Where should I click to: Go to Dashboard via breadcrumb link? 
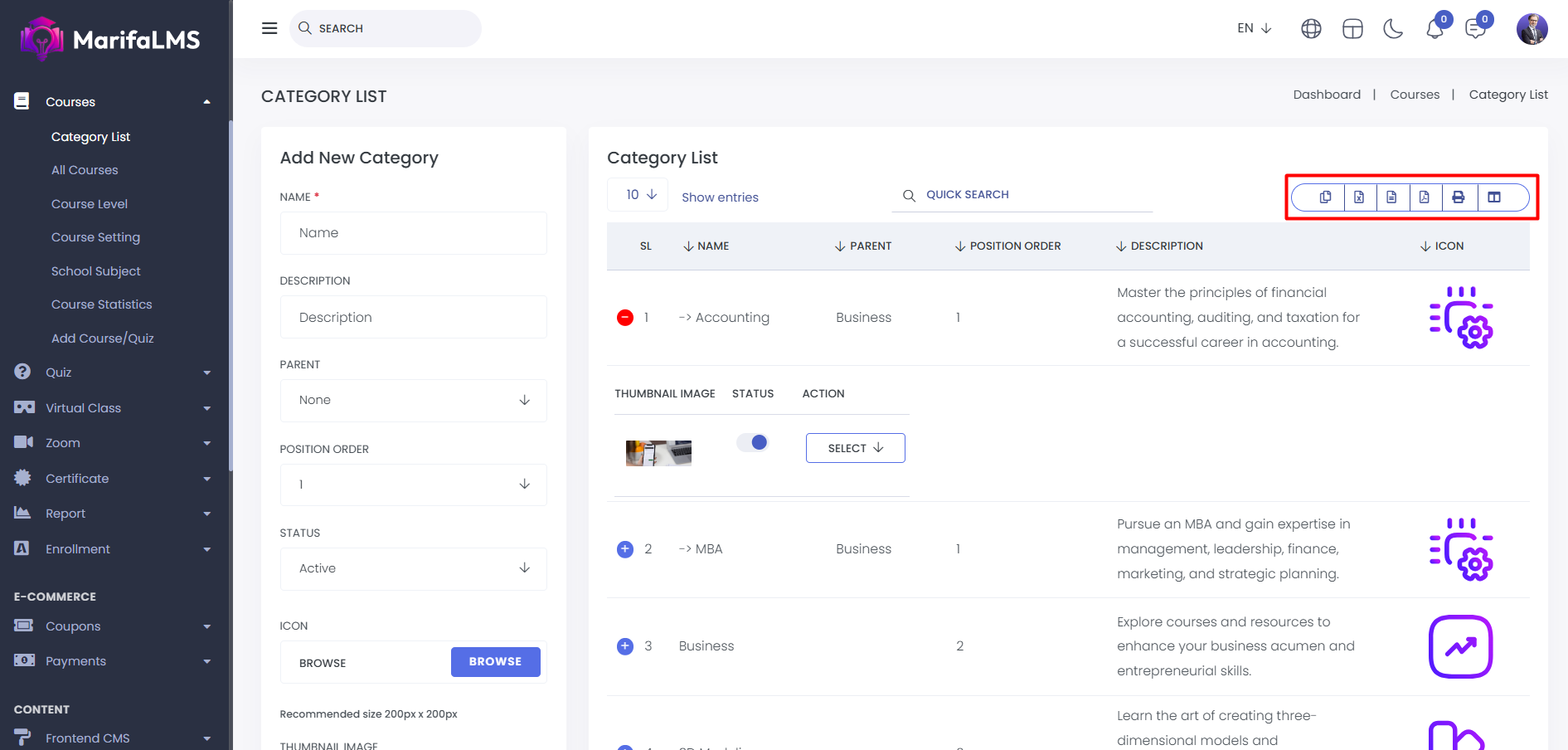(1327, 95)
